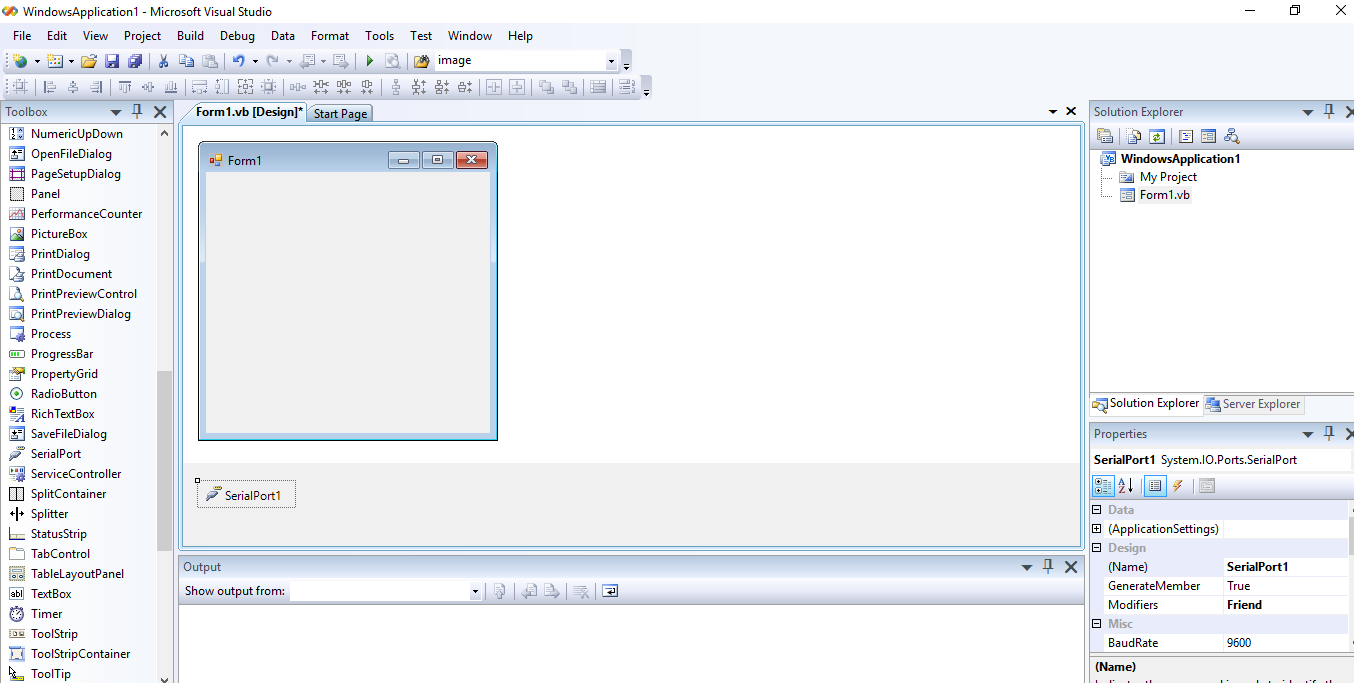The width and height of the screenshot is (1354, 683).
Task: Open Solution Explorer window position dropdown arrow
Action: coord(1308,112)
